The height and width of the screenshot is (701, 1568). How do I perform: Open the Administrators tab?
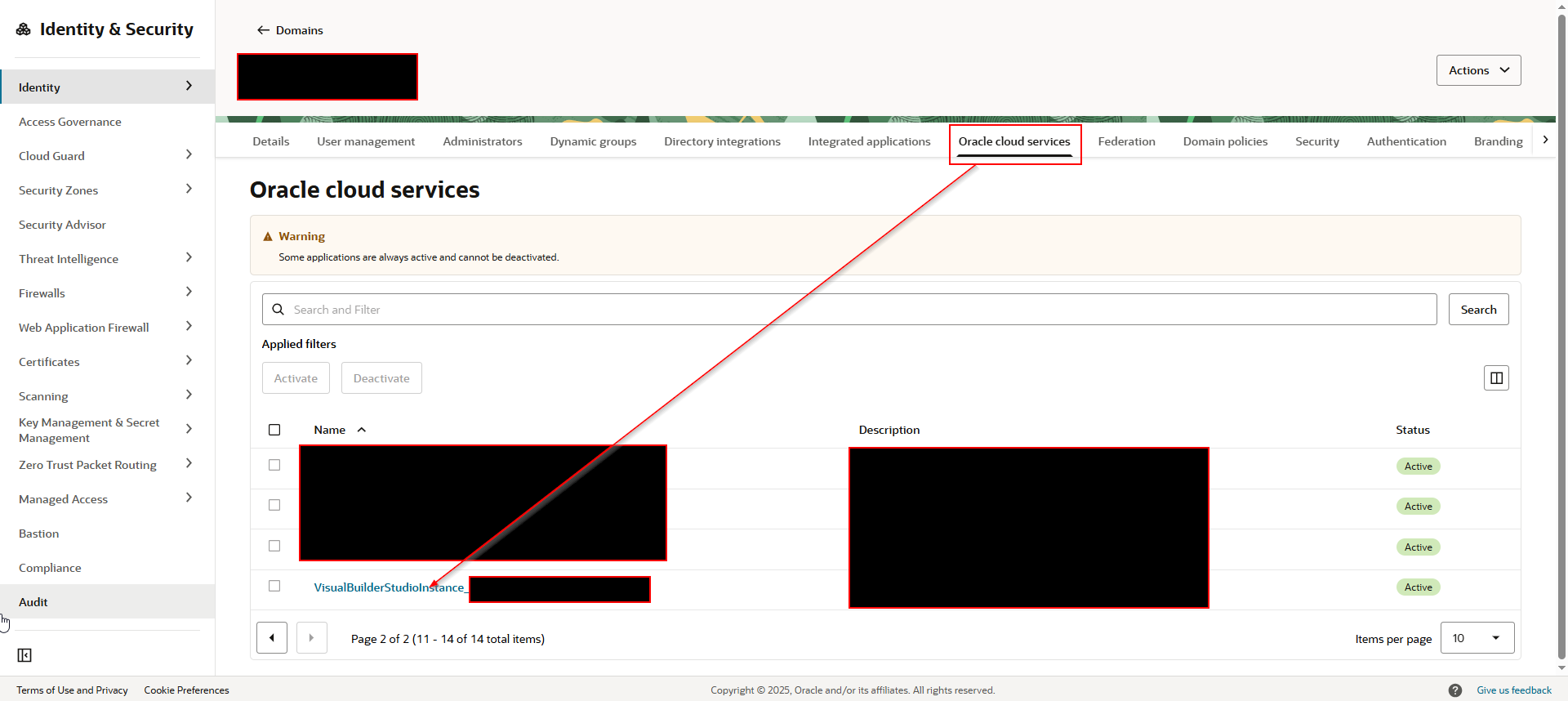483,141
